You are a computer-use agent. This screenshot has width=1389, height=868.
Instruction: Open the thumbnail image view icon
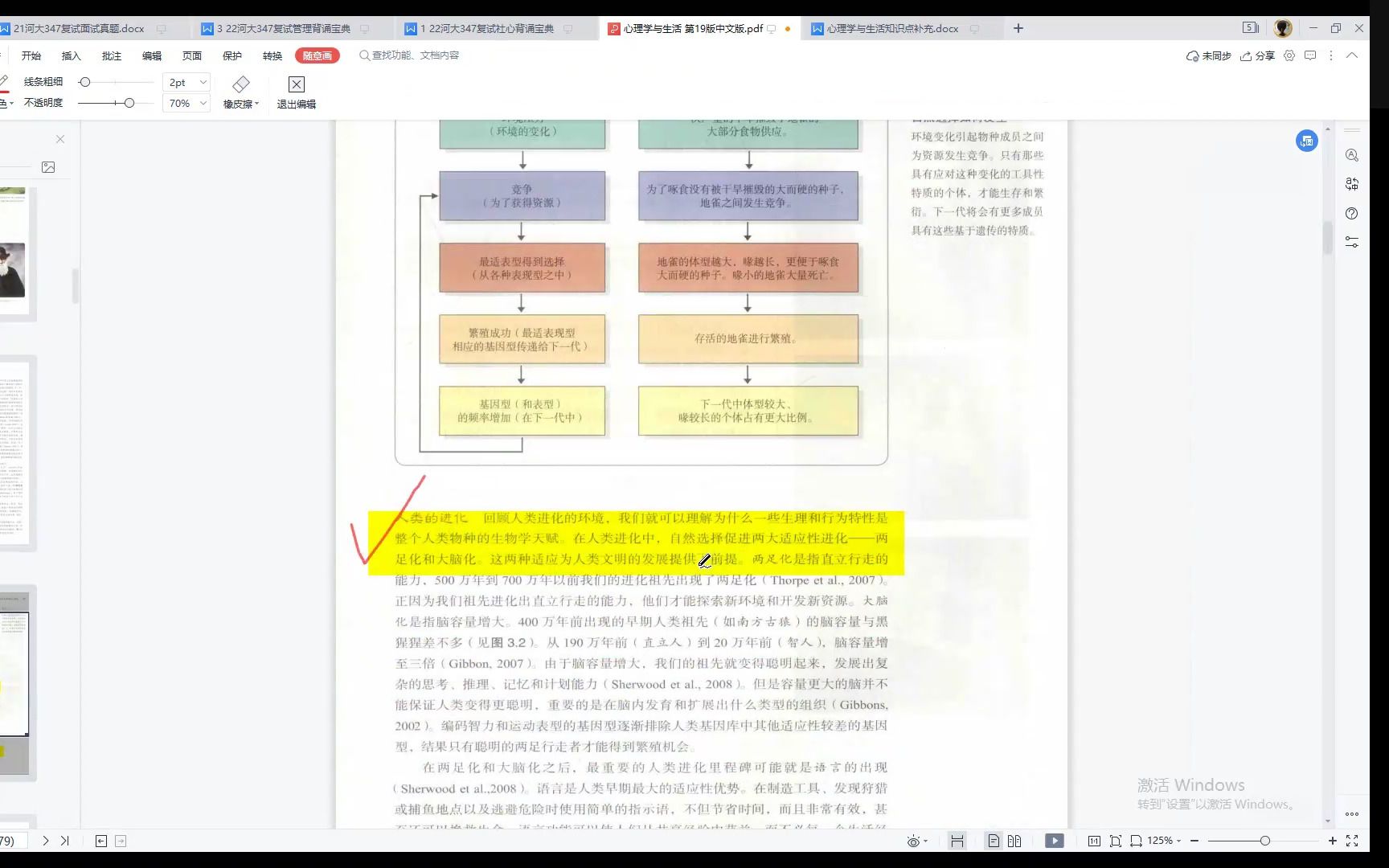48,167
